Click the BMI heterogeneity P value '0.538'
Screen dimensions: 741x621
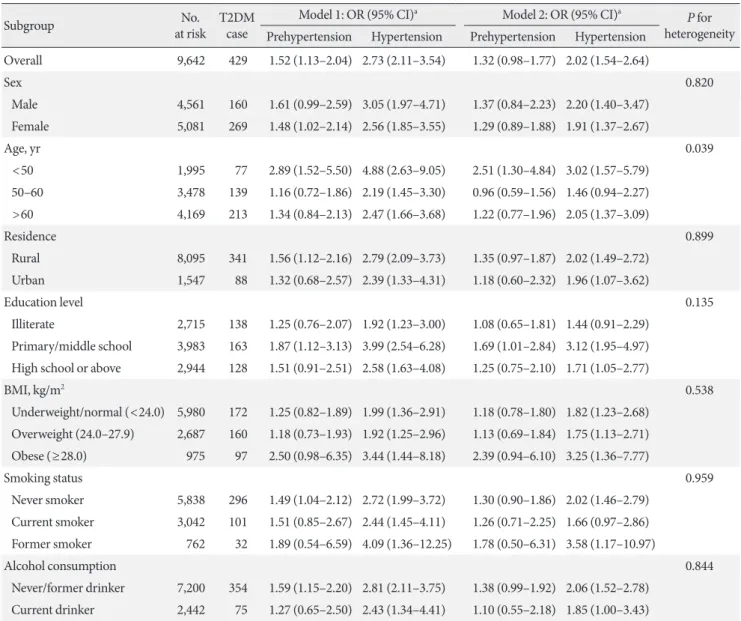pyautogui.click(x=699, y=390)
